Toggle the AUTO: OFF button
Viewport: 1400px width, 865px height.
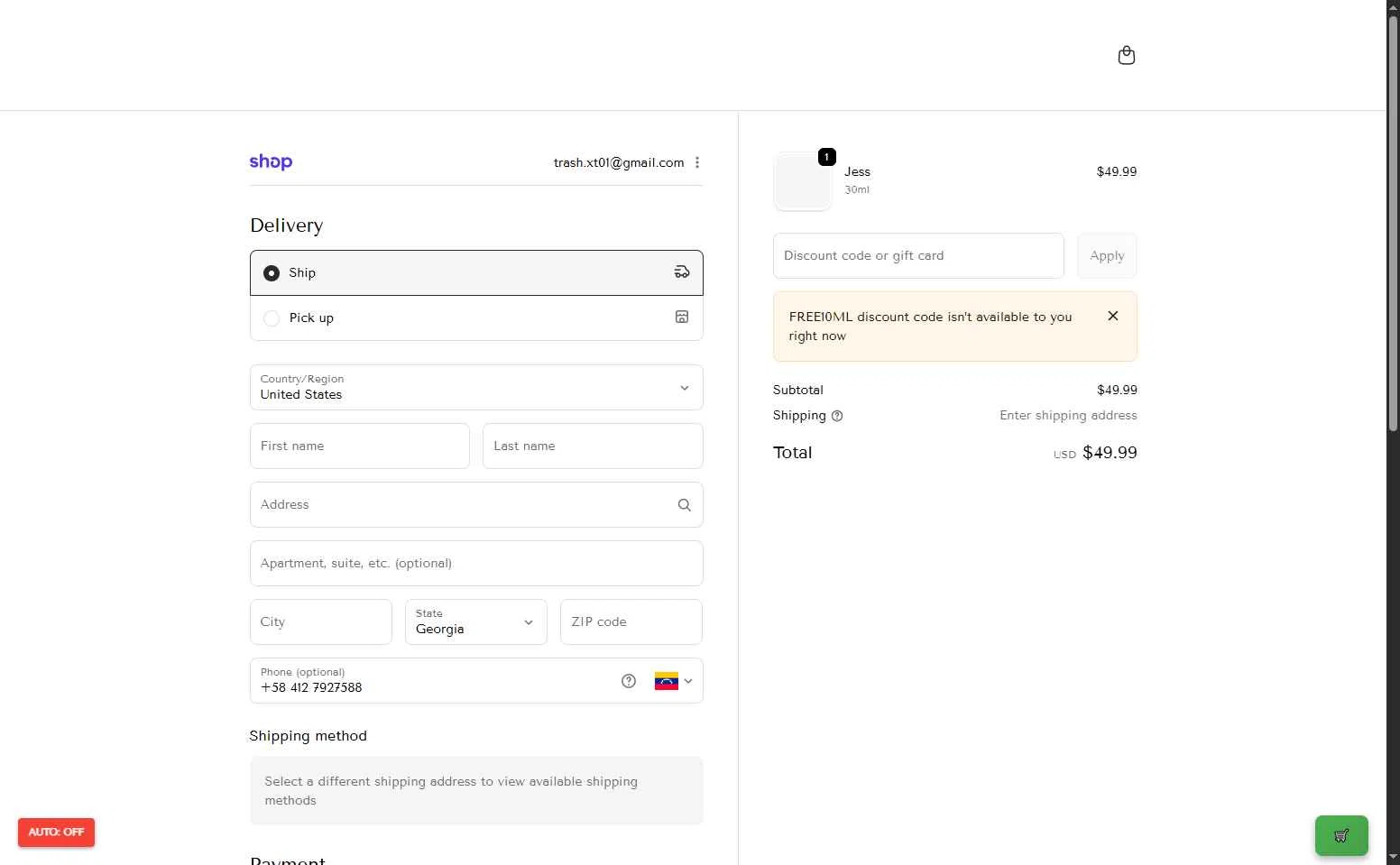[56, 833]
